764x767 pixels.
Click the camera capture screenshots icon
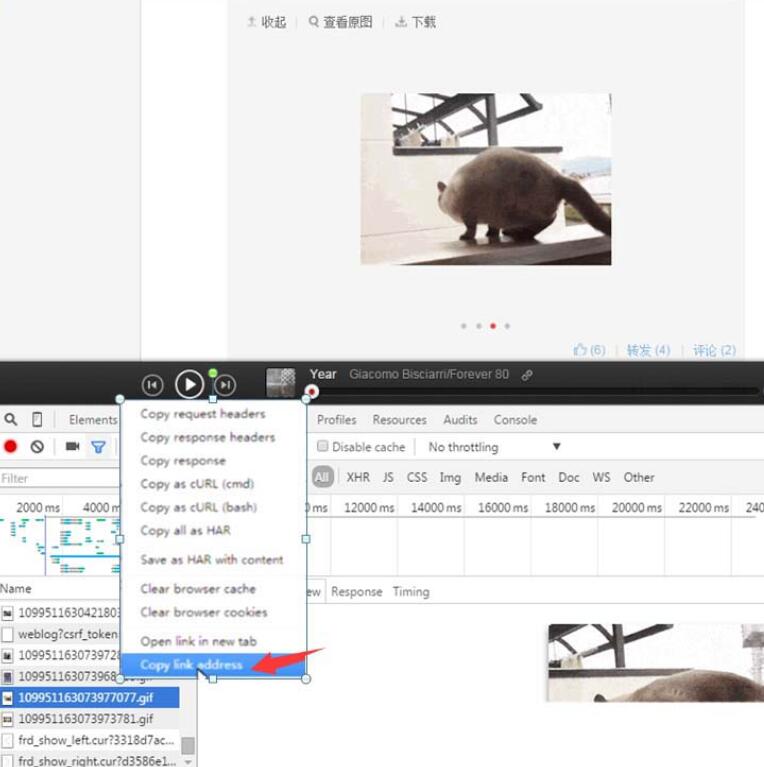pos(72,447)
